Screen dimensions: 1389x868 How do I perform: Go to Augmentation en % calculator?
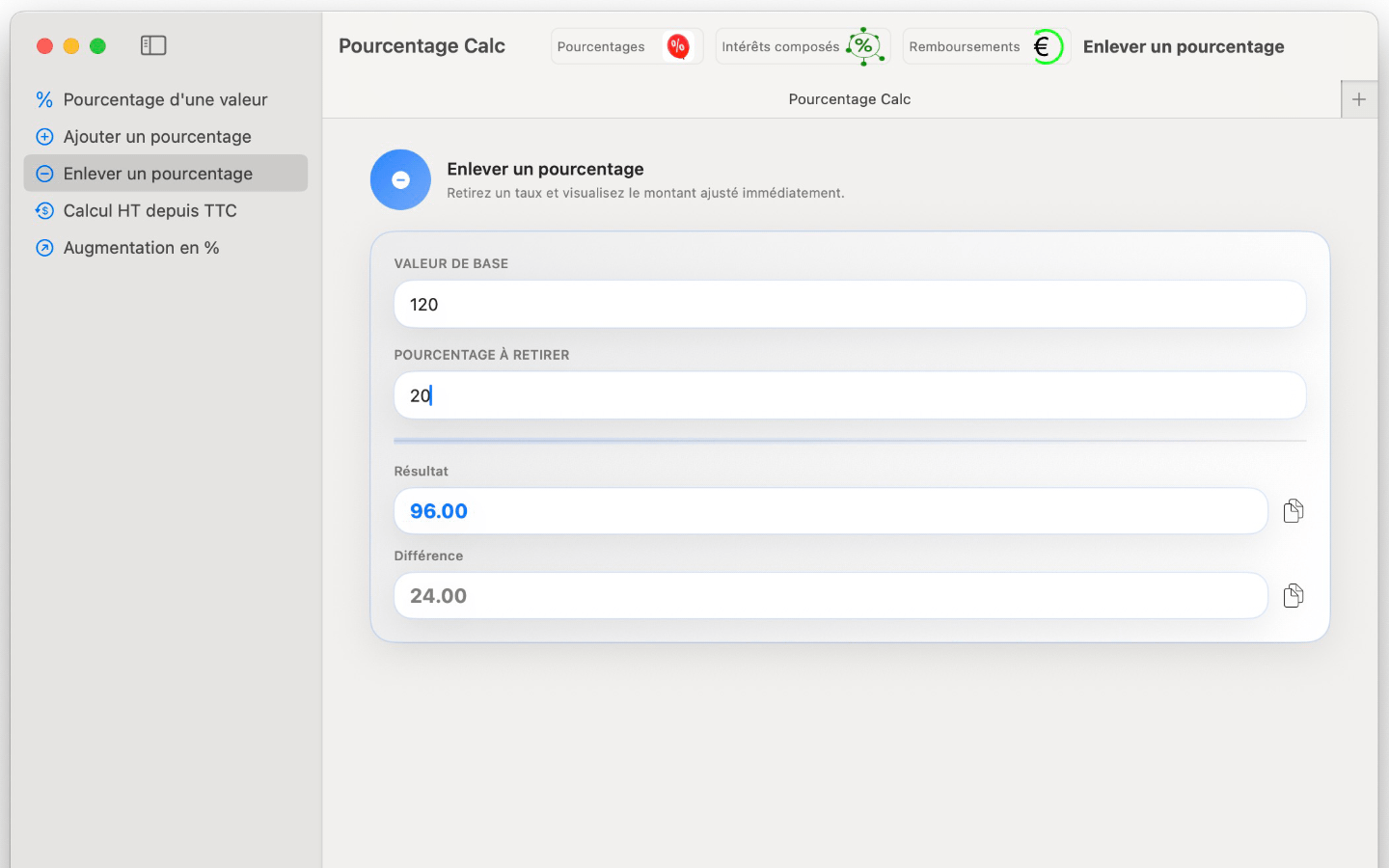coord(141,248)
